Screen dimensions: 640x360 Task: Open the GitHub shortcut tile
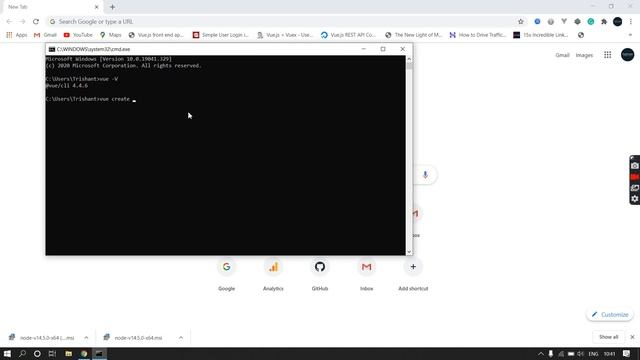[320, 274]
